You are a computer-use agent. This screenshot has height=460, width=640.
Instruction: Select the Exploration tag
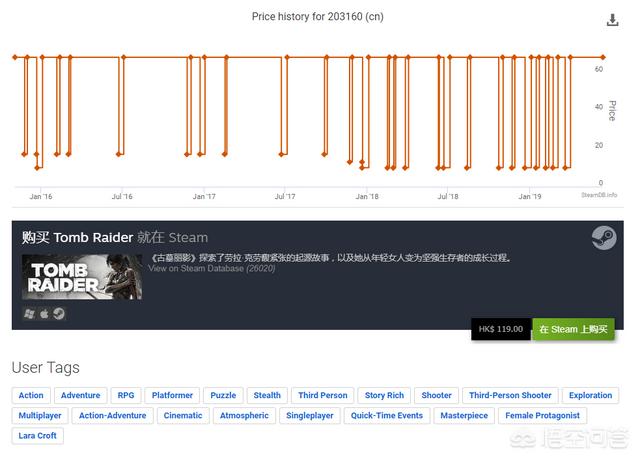(591, 396)
